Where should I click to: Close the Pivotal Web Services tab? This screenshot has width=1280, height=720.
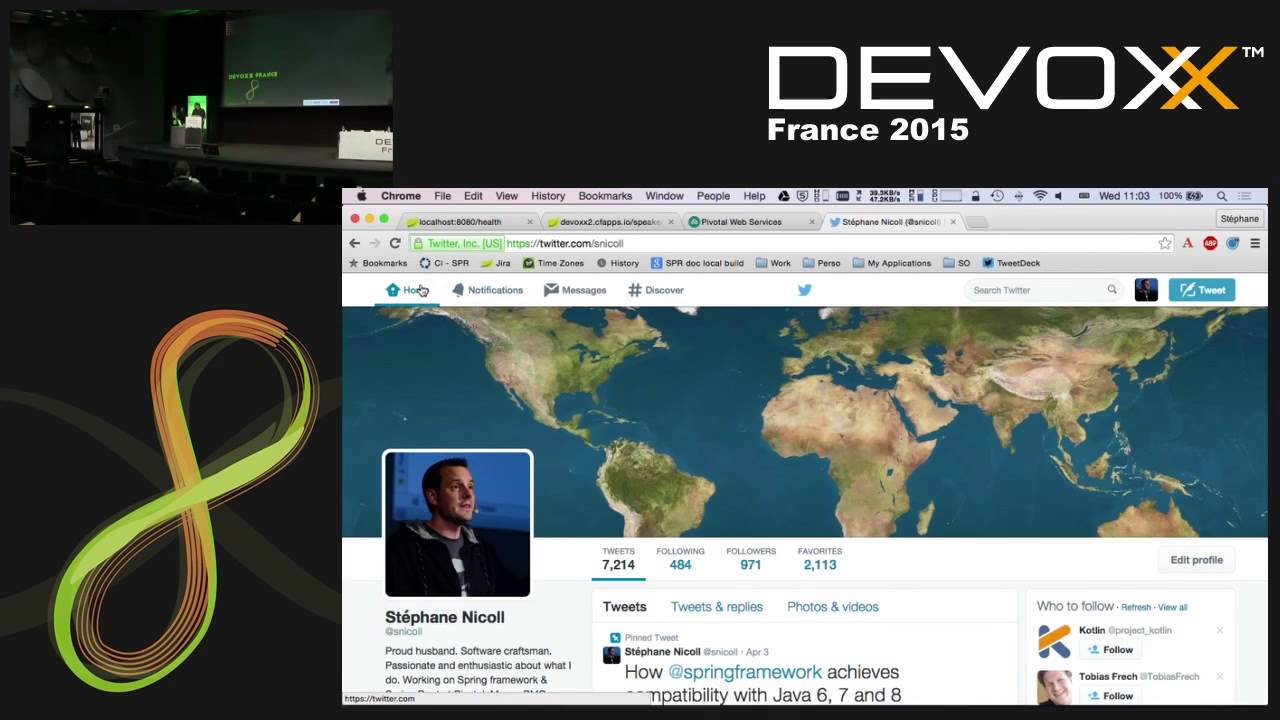[x=811, y=222]
